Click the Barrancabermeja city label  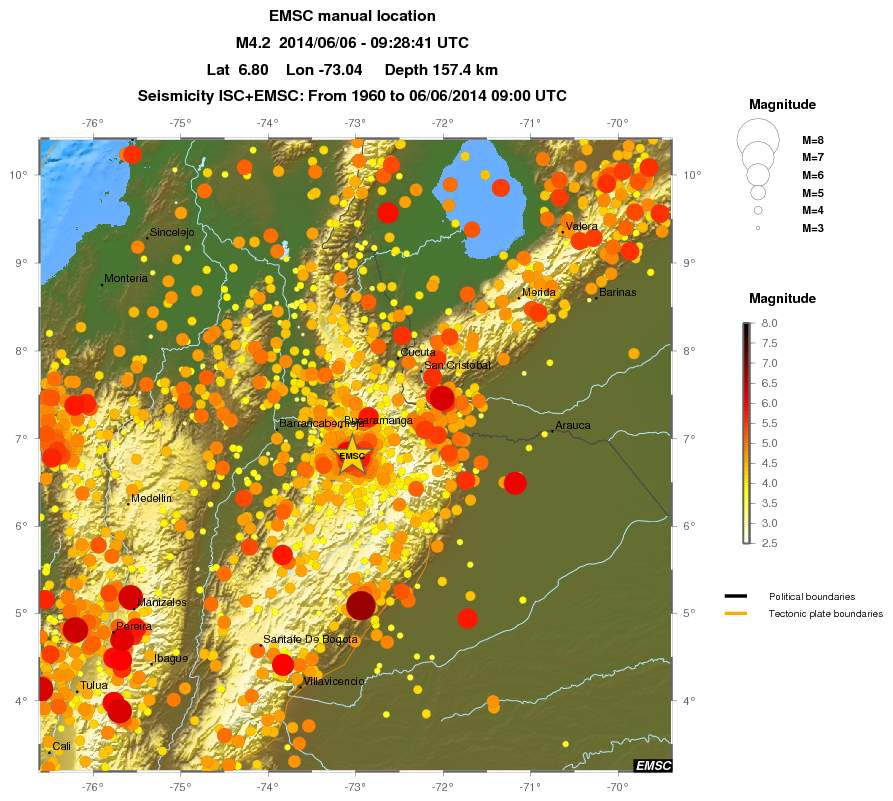pyautogui.click(x=321, y=424)
